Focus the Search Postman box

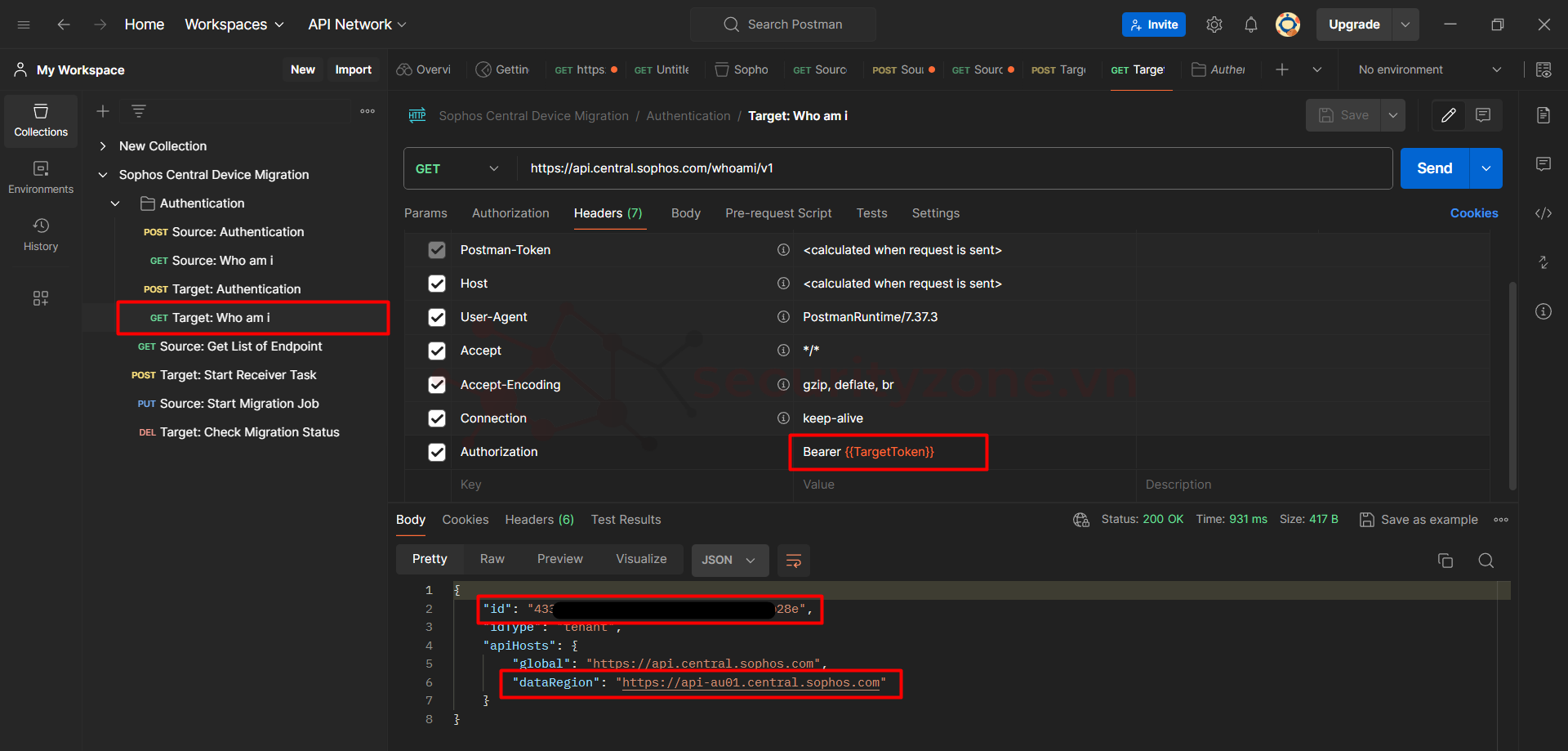click(x=783, y=25)
